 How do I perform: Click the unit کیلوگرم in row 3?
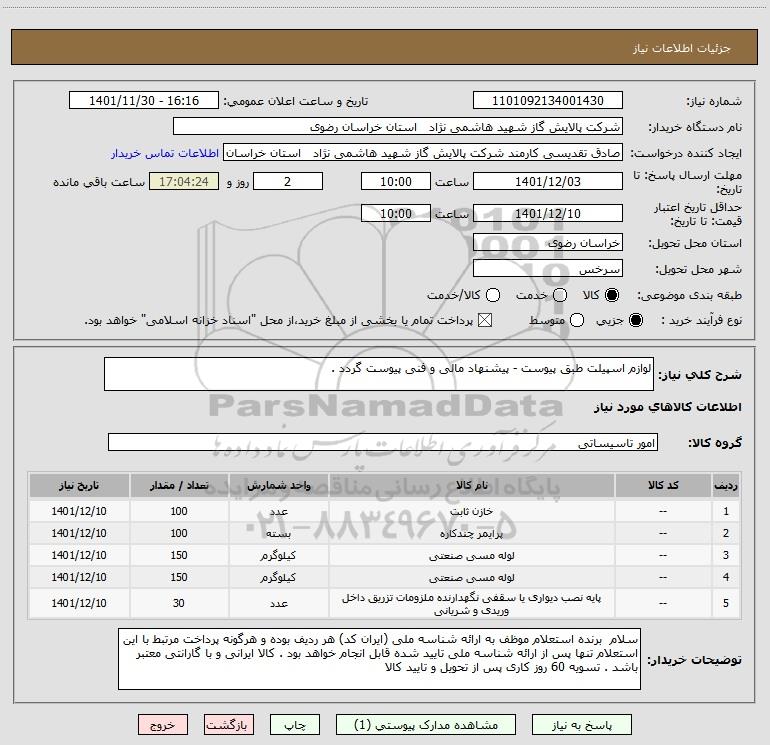click(278, 555)
